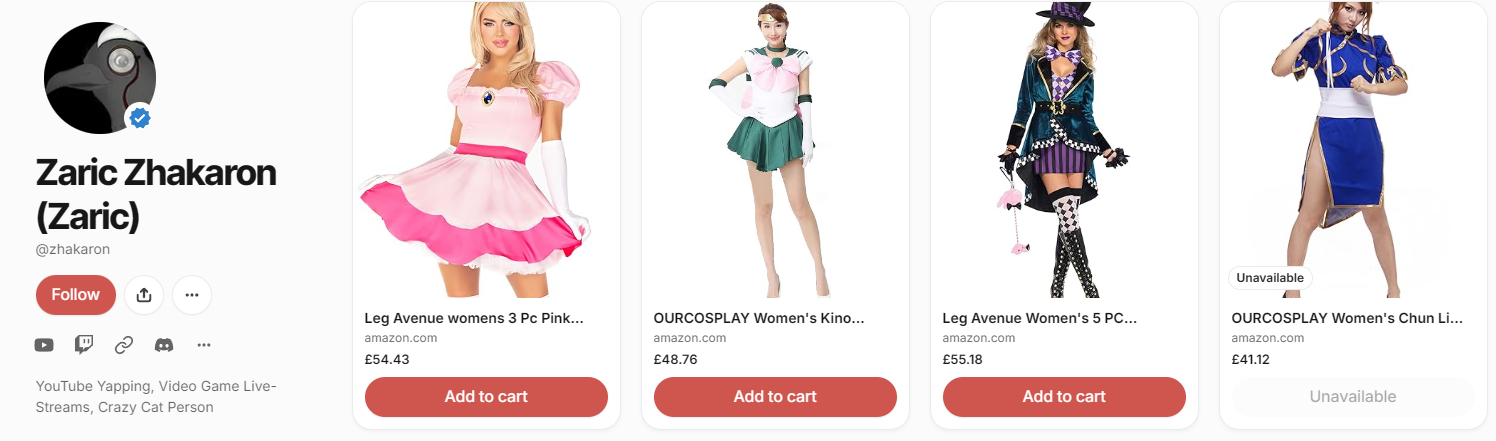
Task: Open the pink princess dress product image
Action: [x=486, y=150]
